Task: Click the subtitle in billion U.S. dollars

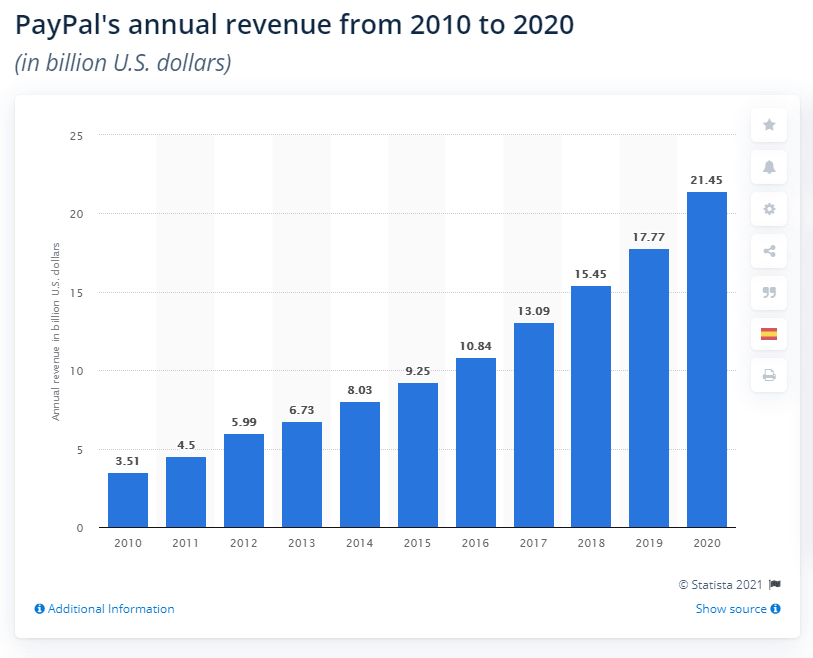Action: coord(123,63)
